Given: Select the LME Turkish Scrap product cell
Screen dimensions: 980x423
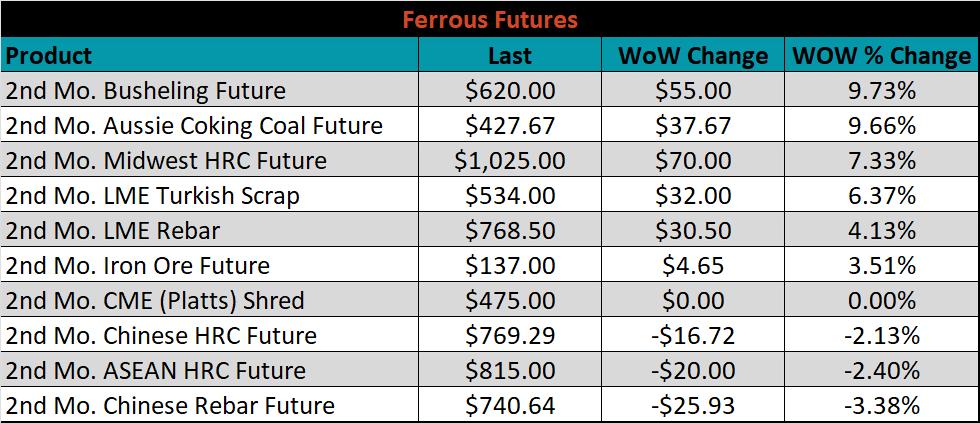Looking at the screenshot, I should (209, 194).
